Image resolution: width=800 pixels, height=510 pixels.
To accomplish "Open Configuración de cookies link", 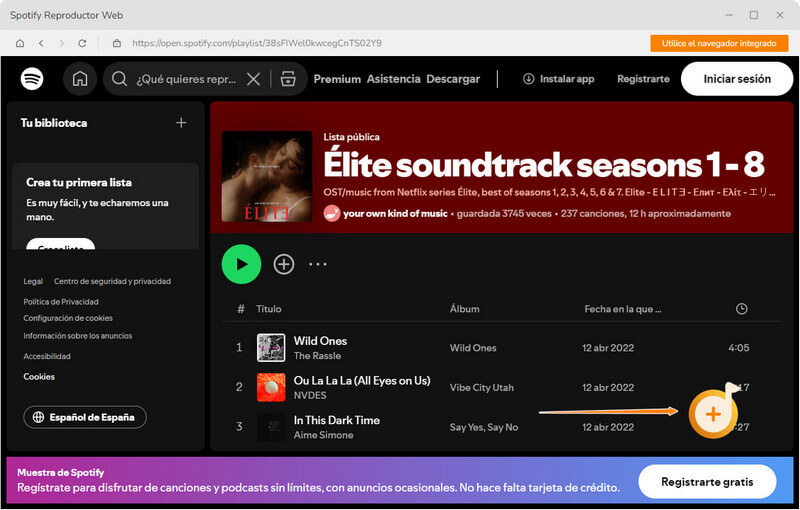I will pos(68,318).
